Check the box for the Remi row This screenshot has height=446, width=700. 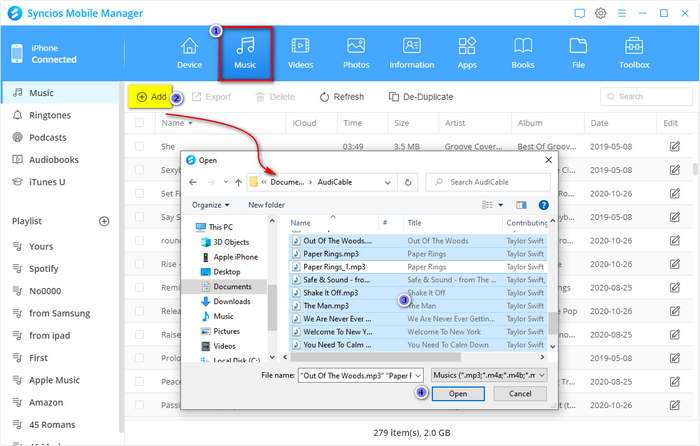[x=140, y=288]
